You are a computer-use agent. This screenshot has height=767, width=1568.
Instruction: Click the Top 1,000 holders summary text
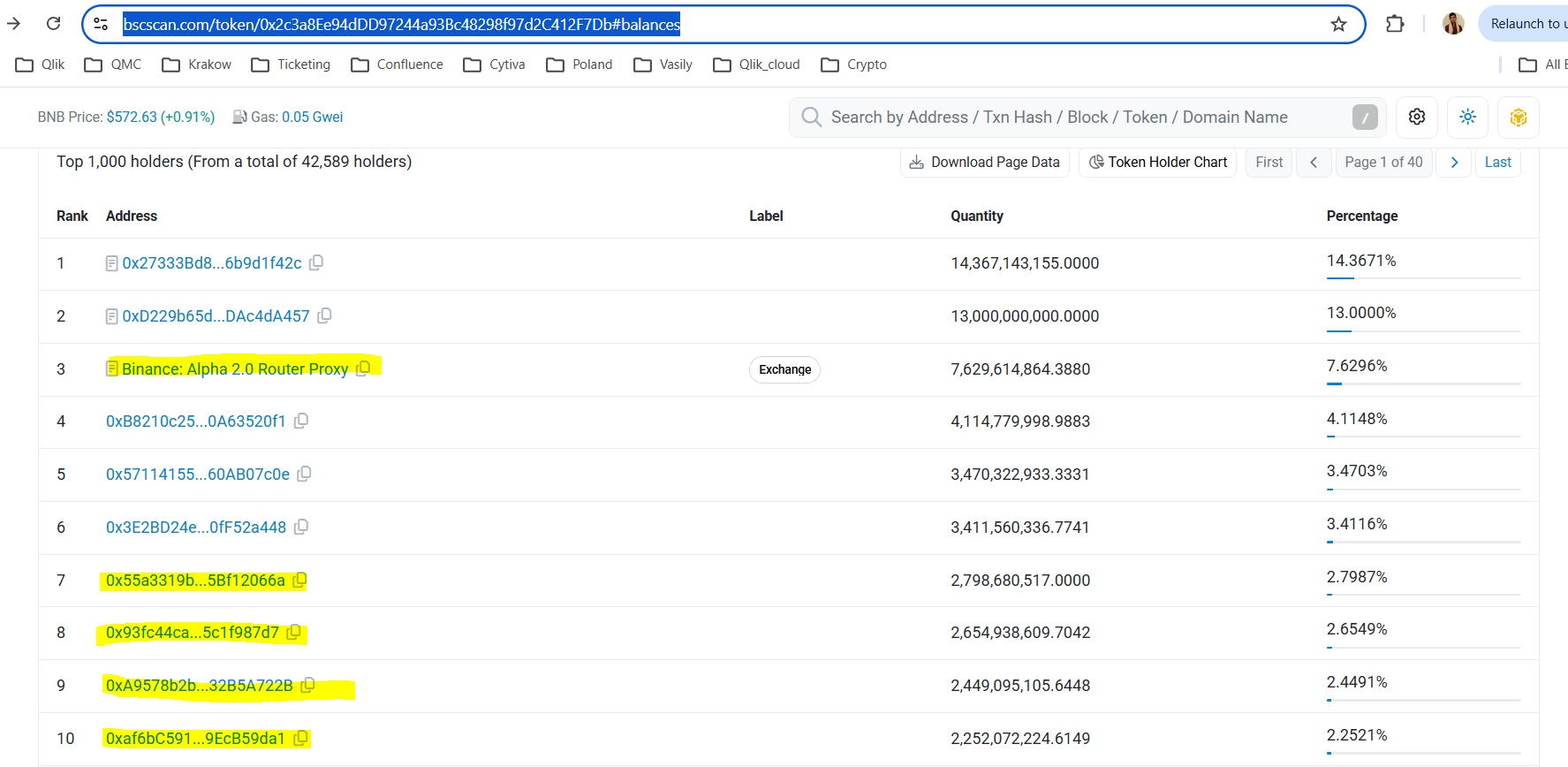tap(234, 161)
